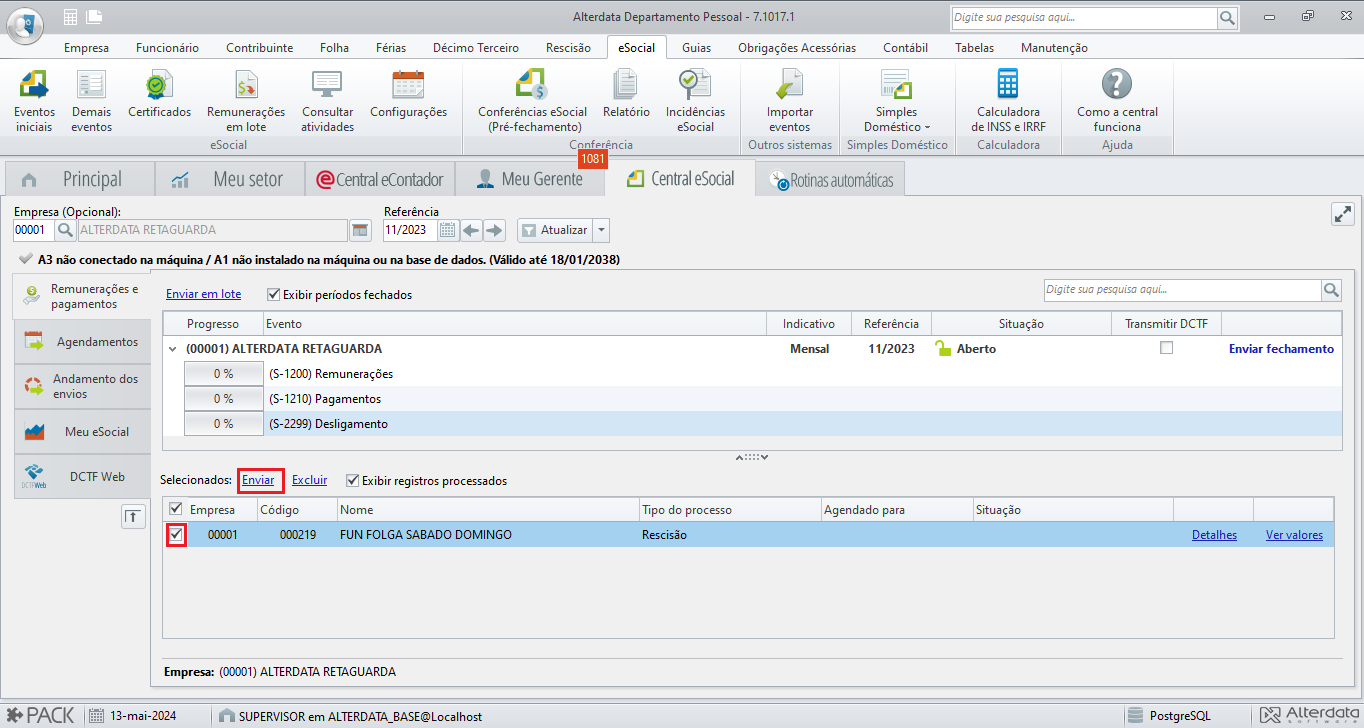Open the Folha ribbon tab

click(334, 47)
